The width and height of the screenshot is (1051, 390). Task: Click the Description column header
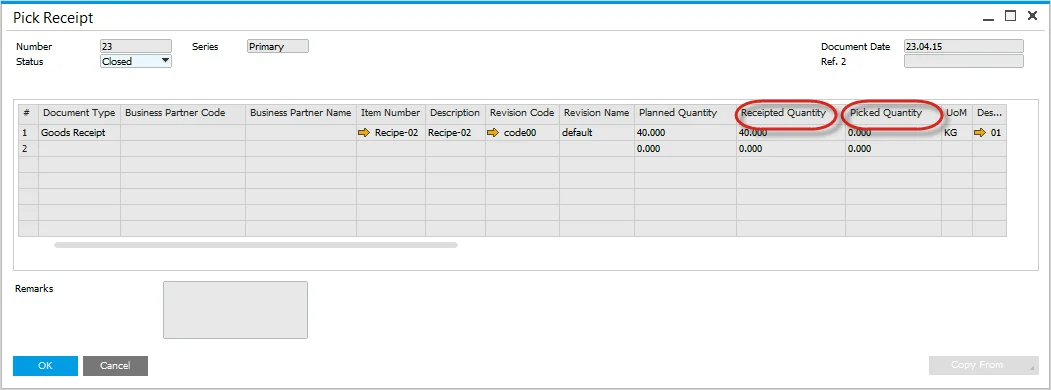click(455, 113)
